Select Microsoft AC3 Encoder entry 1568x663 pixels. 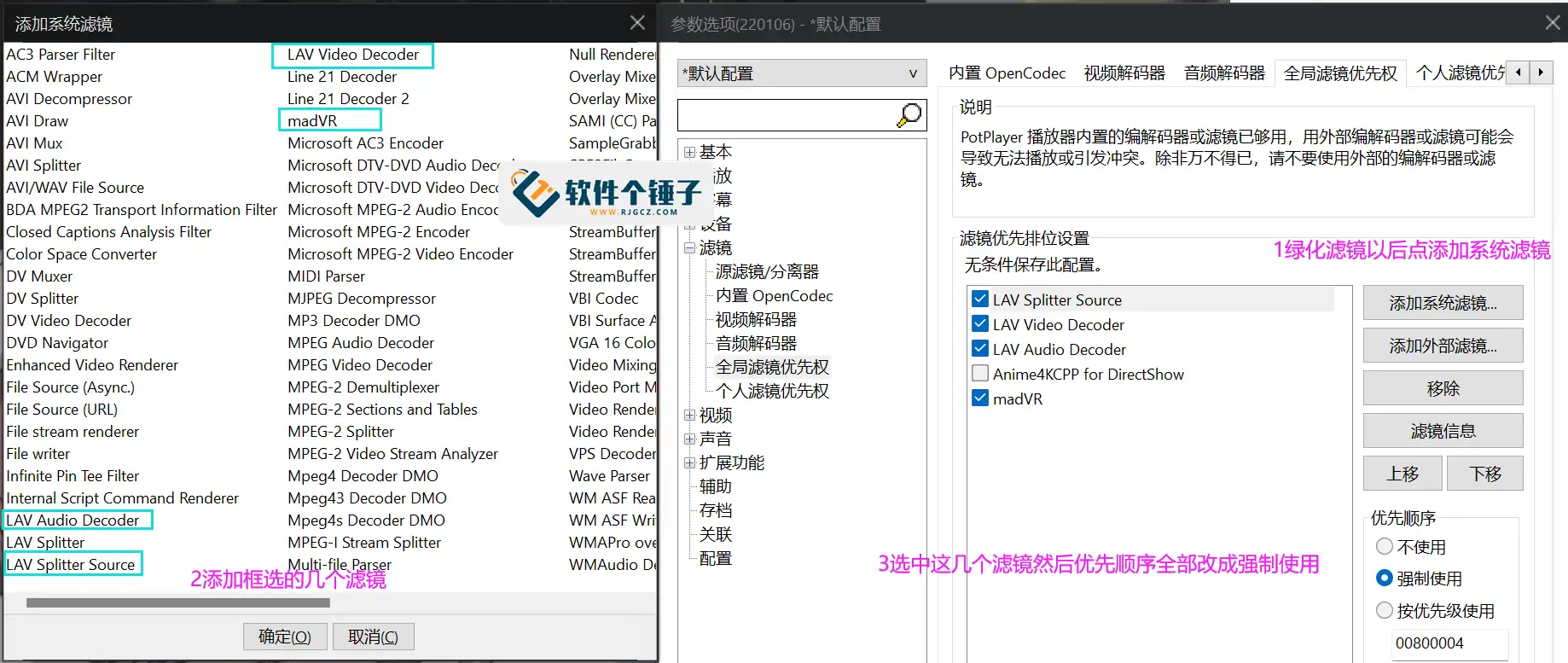(365, 143)
